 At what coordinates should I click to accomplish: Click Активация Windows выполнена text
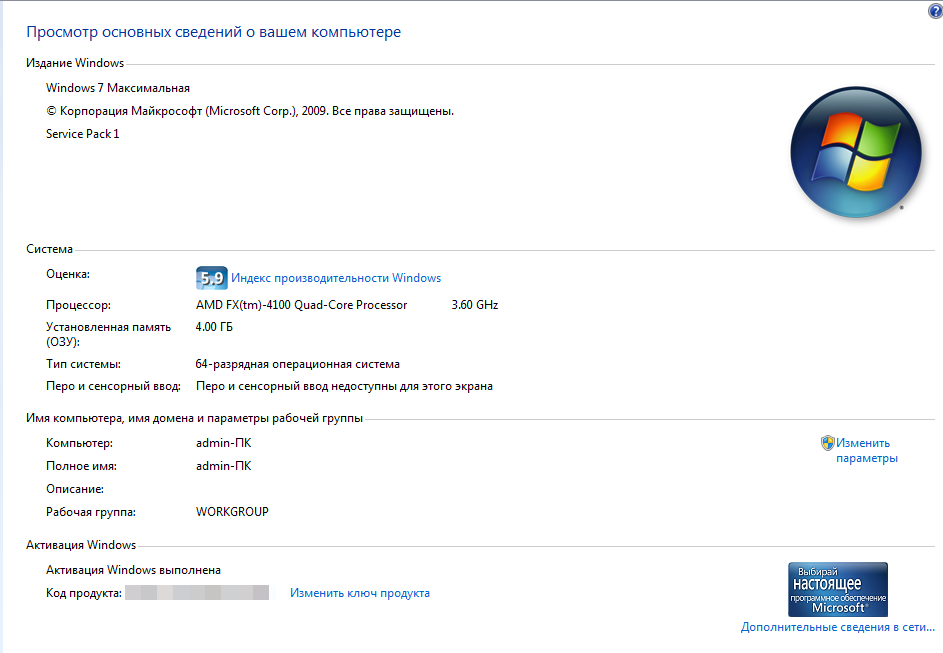click(134, 570)
